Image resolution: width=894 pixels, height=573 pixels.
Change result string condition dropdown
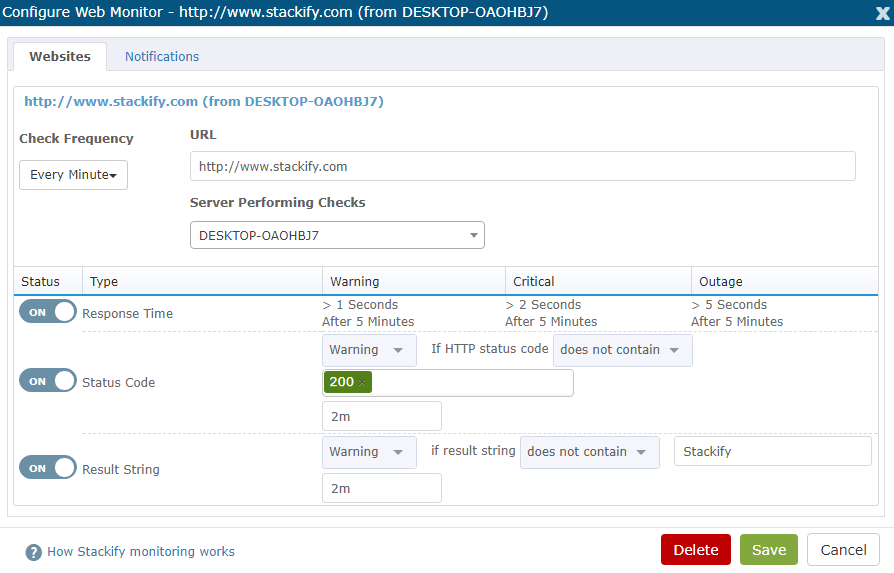click(590, 452)
